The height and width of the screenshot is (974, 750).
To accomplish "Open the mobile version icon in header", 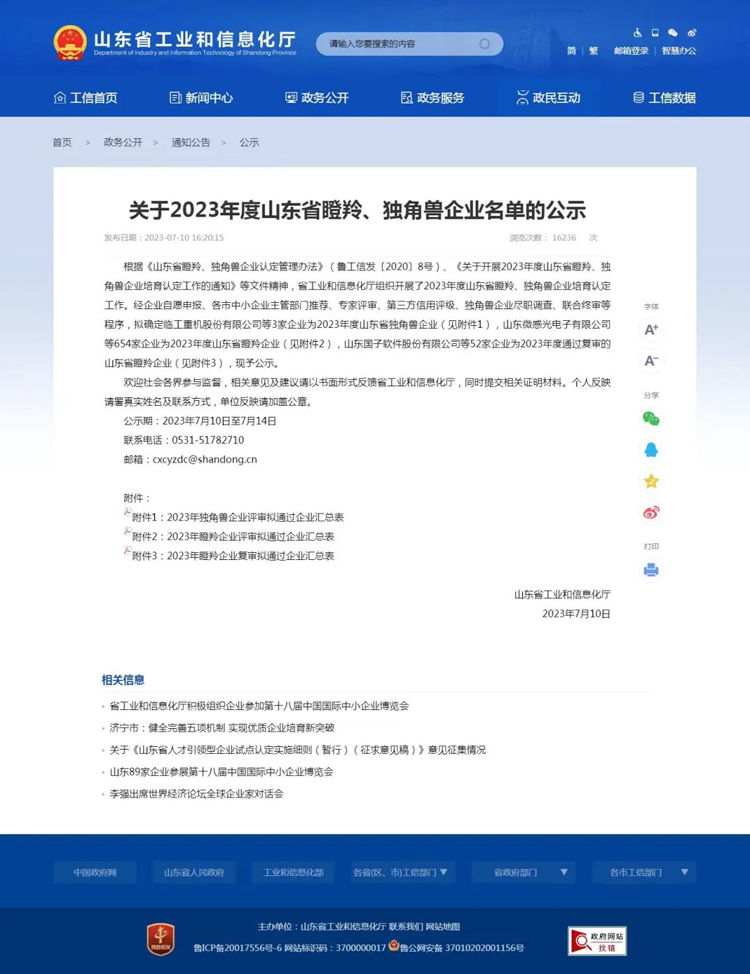I will [x=655, y=32].
